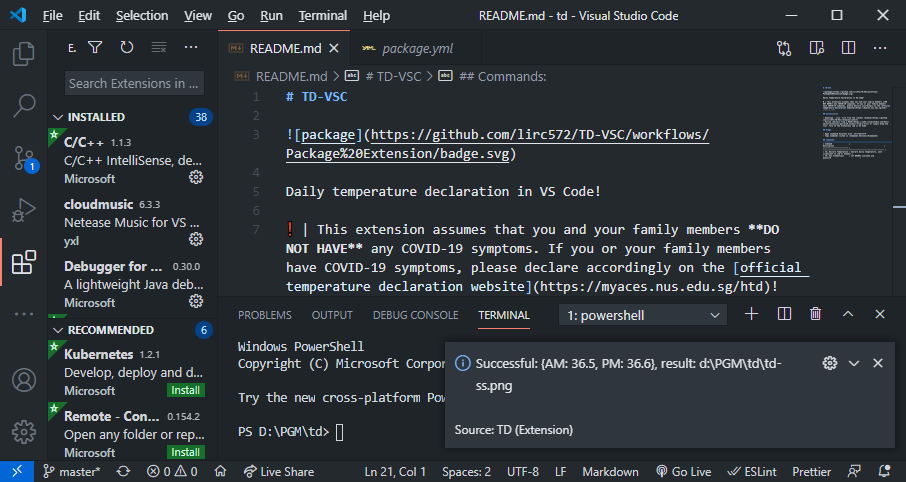Select the Extensions view icon
Screen dimensions: 906x482
click(x=24, y=262)
